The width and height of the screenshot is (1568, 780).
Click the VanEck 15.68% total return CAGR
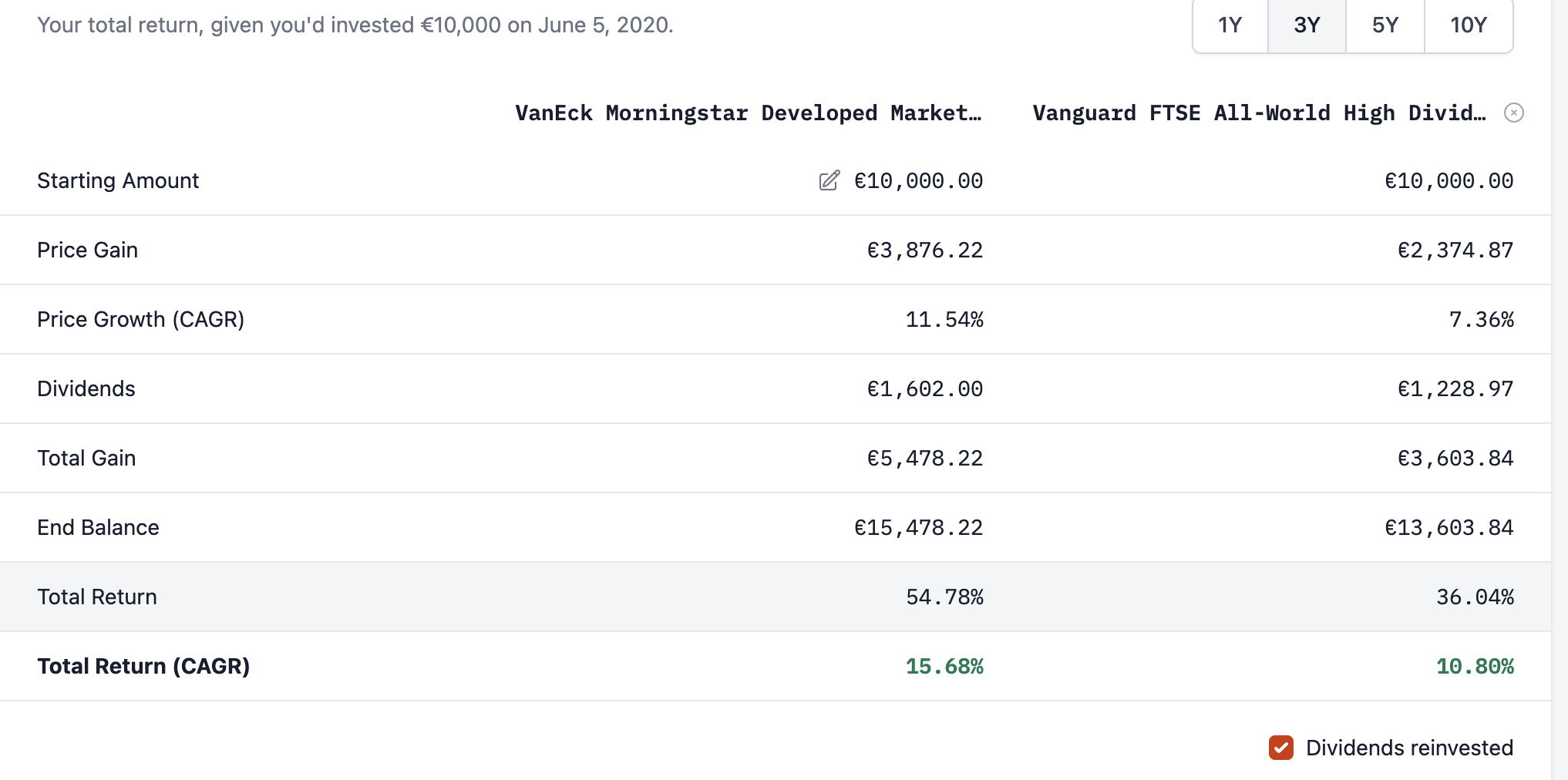coord(944,667)
